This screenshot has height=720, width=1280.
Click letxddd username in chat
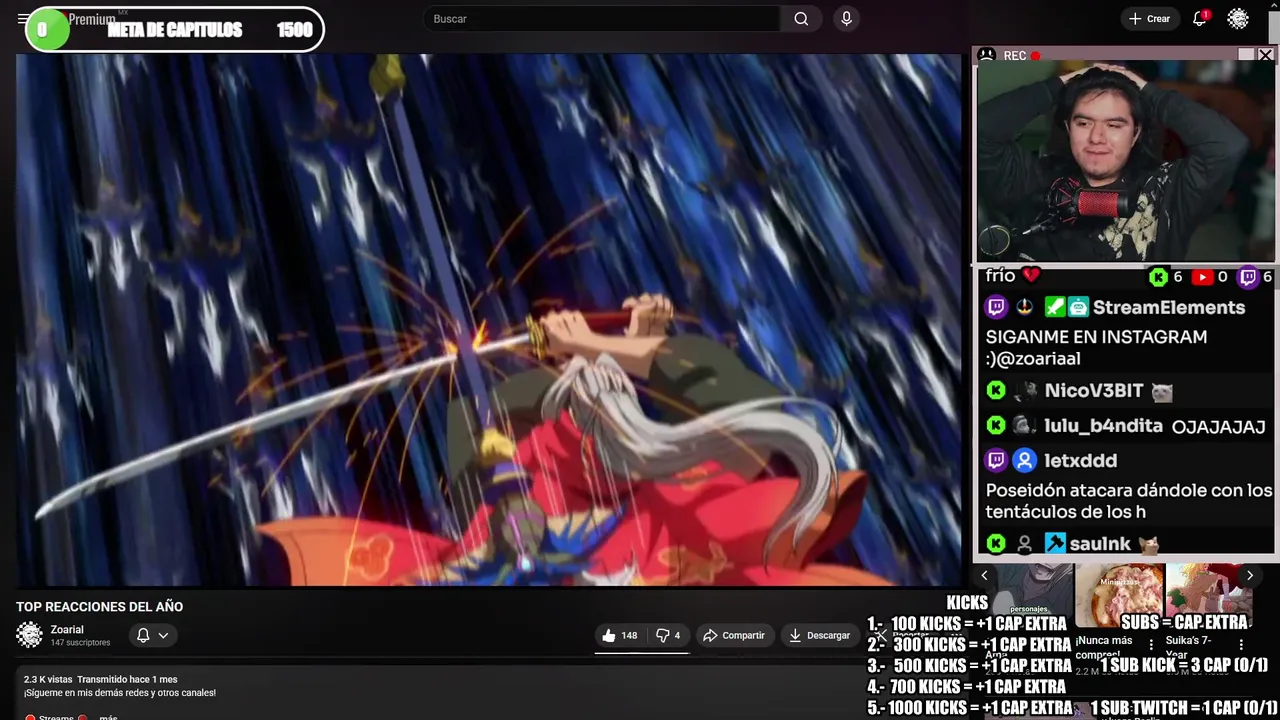pos(1080,461)
